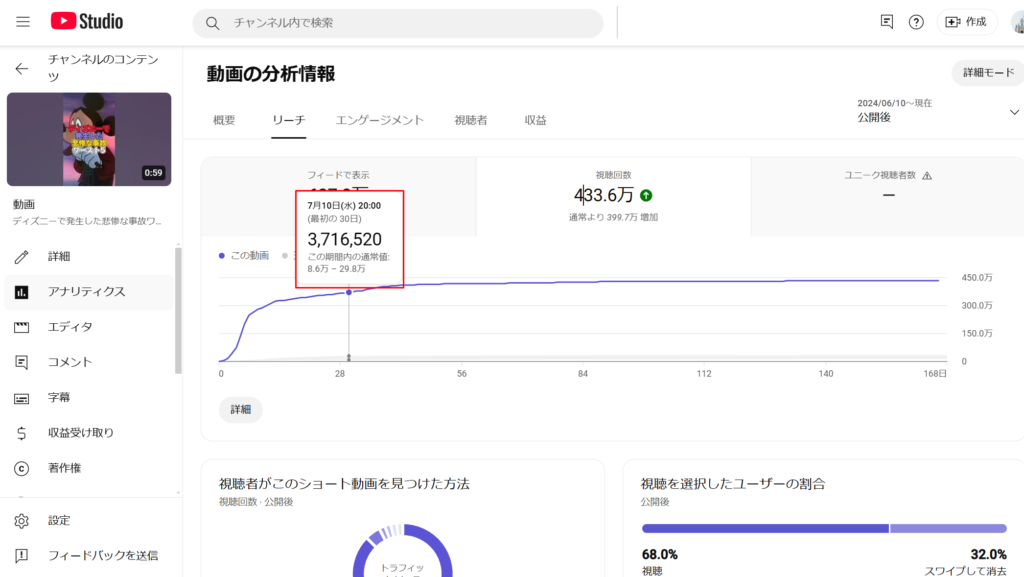Screen dimensions: 1024x577
Task: Open the hamburger navigation menu
Action: pos(23,21)
